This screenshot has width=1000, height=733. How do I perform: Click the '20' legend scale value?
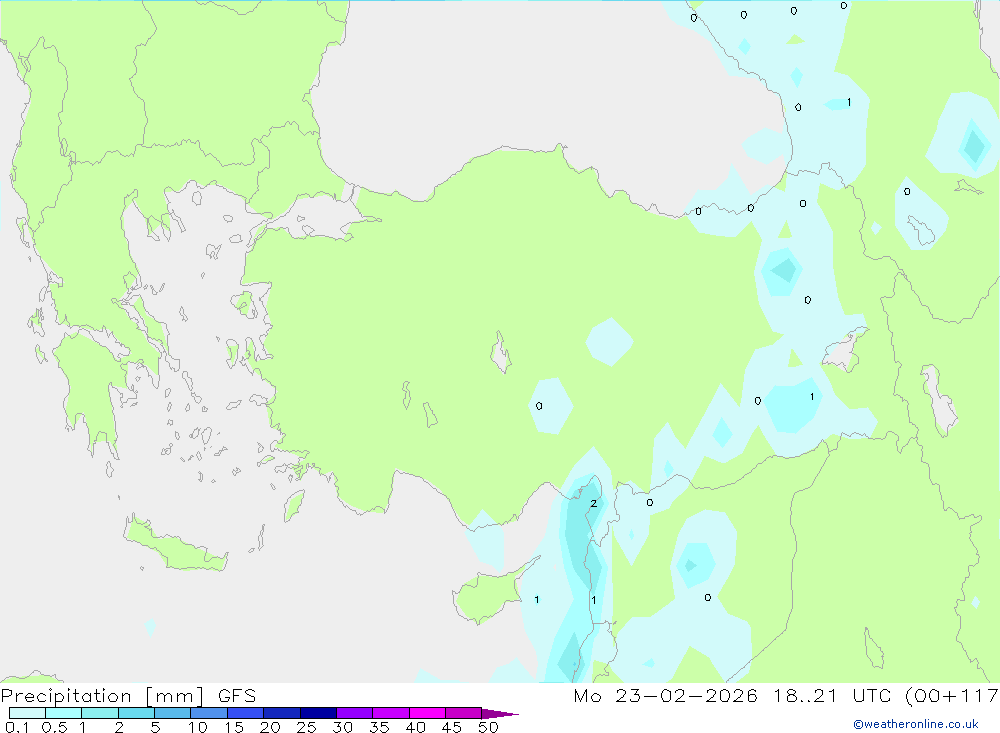point(270,727)
